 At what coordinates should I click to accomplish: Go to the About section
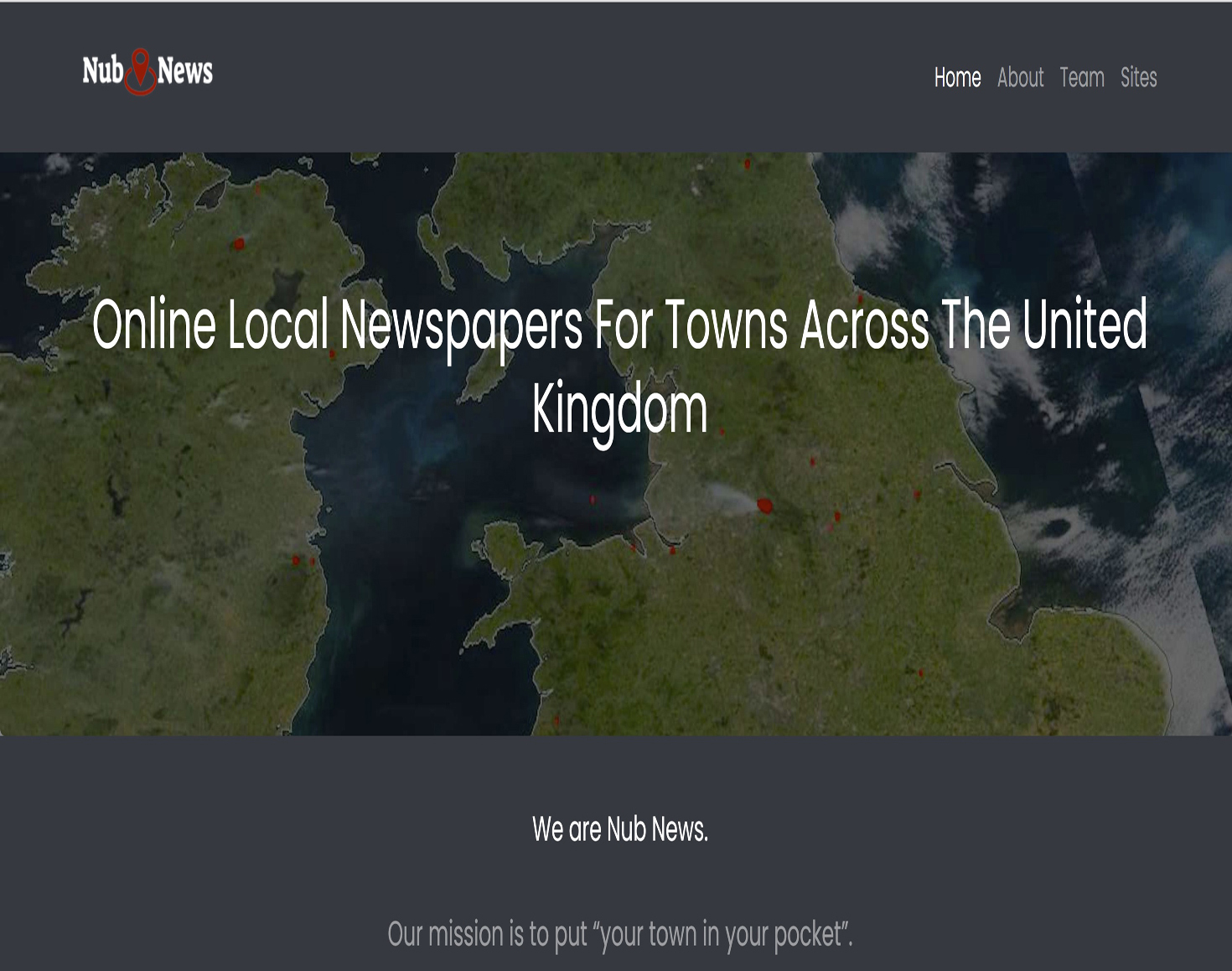[1020, 78]
